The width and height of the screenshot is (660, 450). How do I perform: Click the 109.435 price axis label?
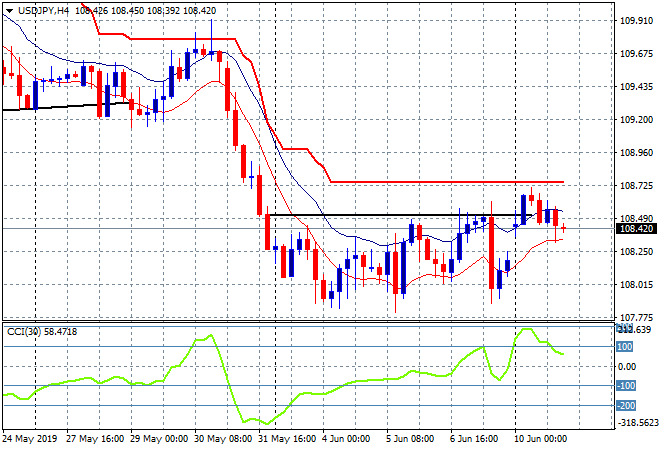tap(636, 87)
